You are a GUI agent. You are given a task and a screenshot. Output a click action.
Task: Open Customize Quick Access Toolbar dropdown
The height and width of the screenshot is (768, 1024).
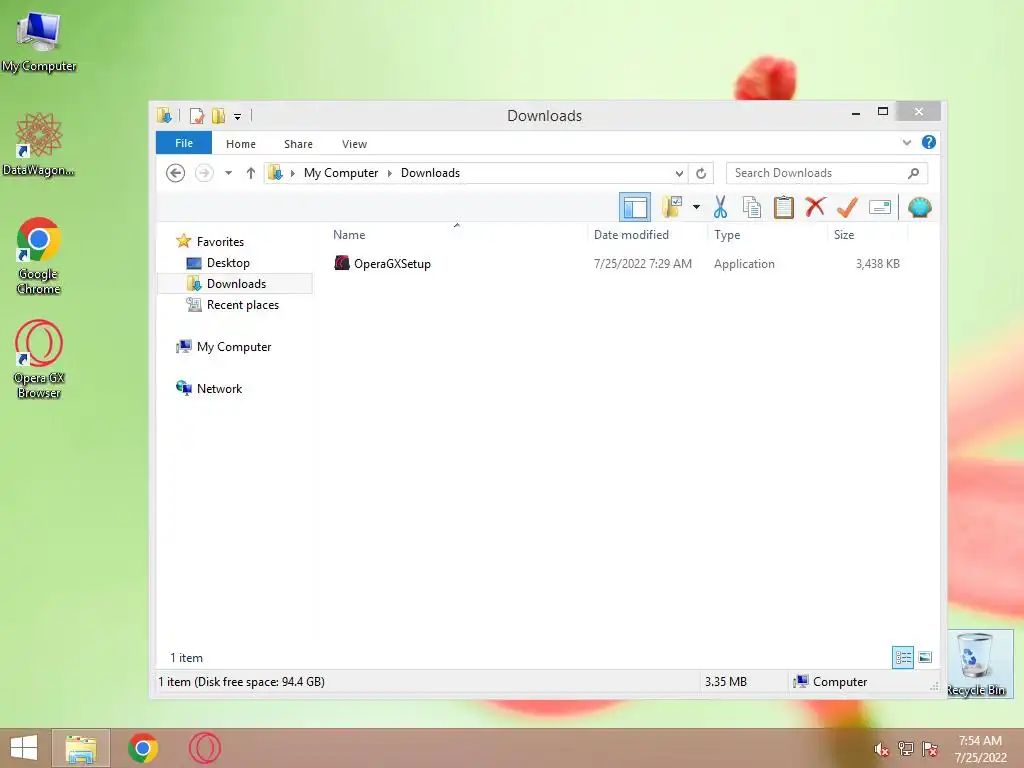point(238,116)
